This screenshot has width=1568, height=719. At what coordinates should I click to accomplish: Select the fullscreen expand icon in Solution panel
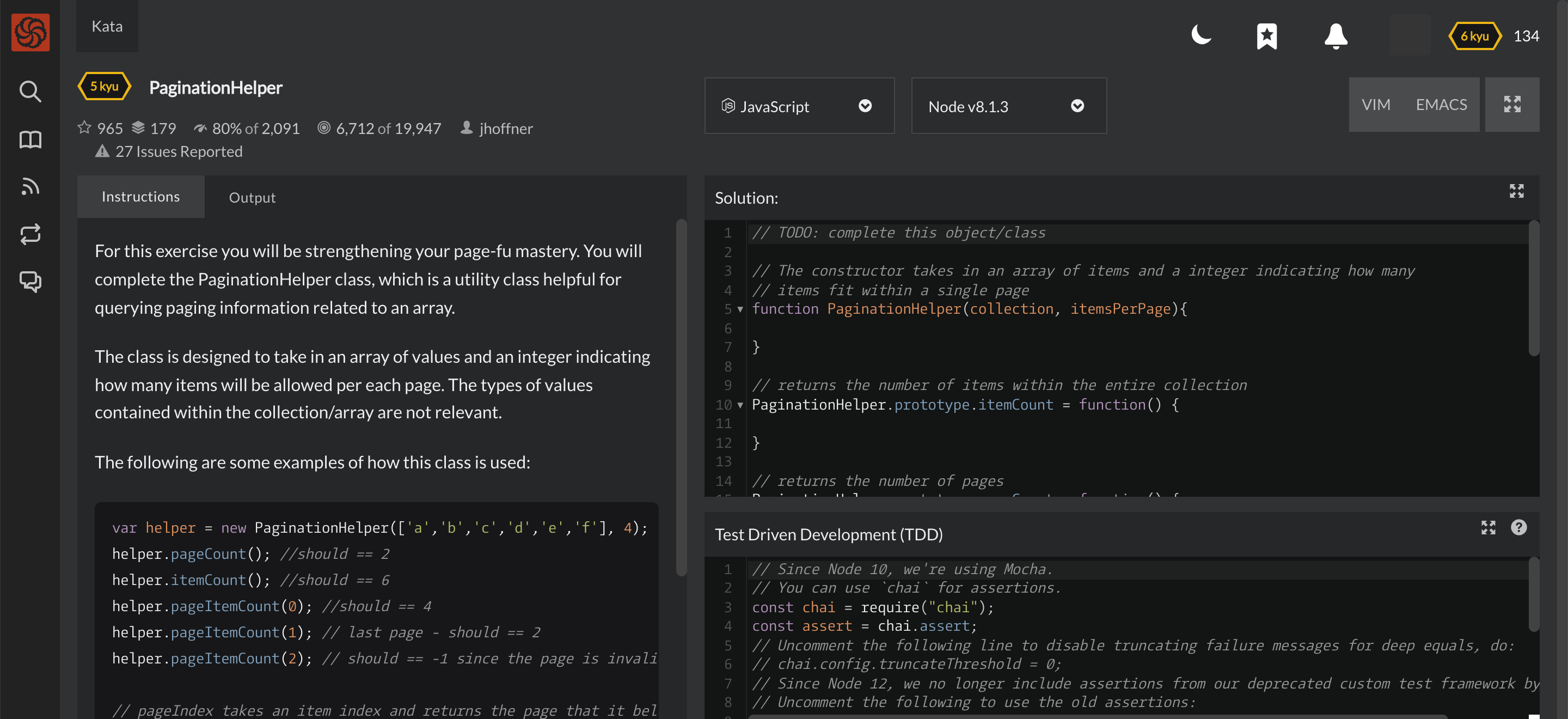click(1517, 191)
